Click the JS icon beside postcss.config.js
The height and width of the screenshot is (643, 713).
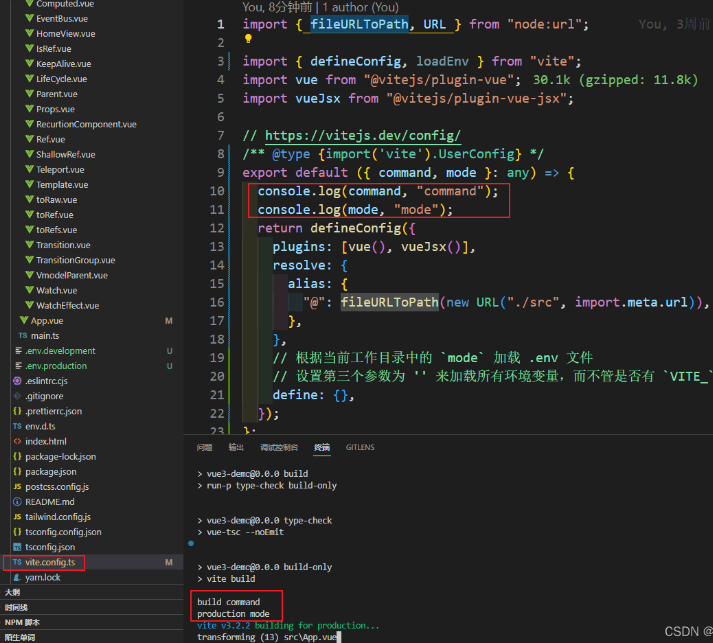17,487
